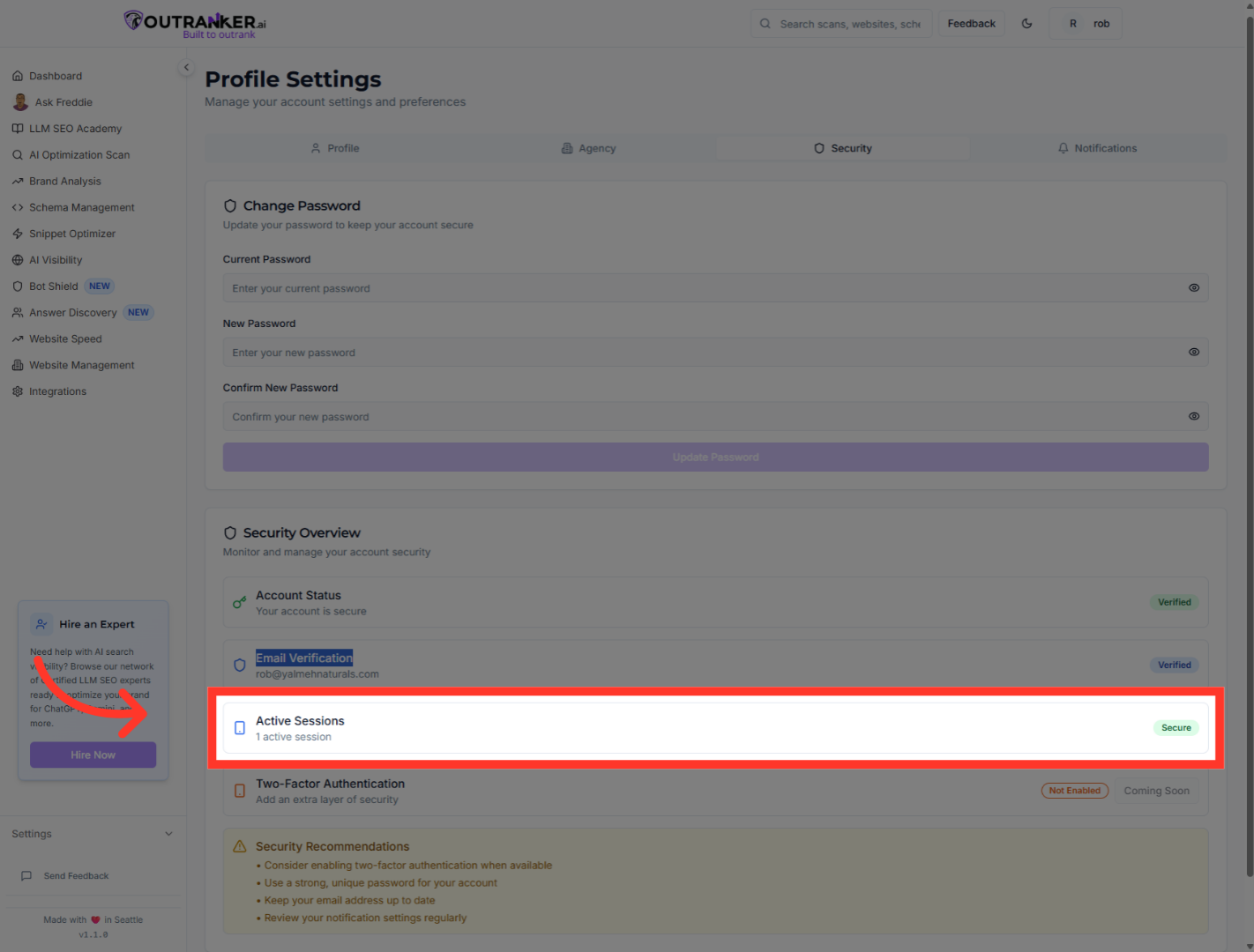Screen dimensions: 1254x952
Task: Open Brand Analysis
Action: [x=63, y=181]
